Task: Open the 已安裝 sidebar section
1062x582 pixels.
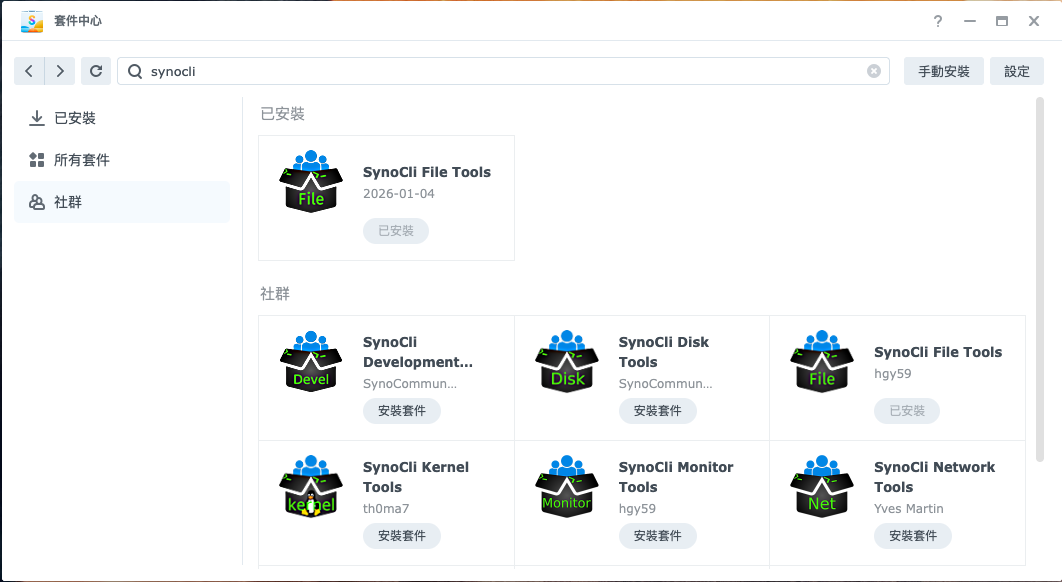Action: click(75, 118)
